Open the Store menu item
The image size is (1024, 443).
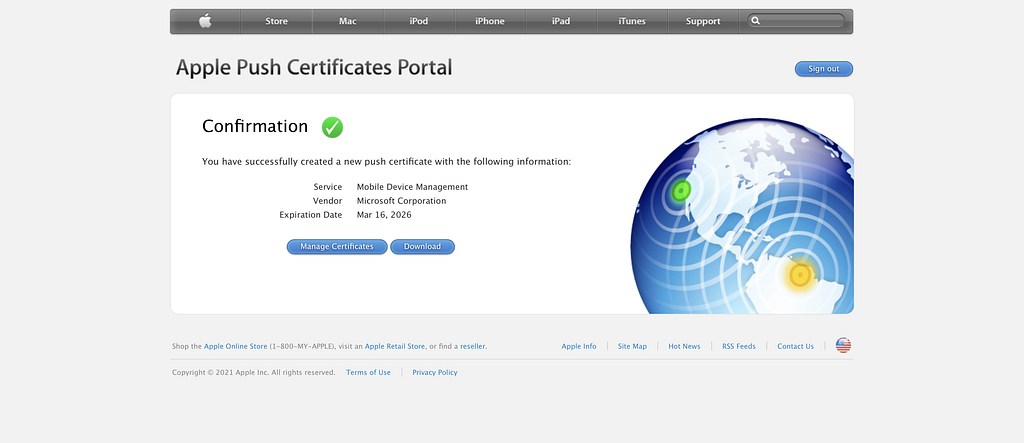[x=276, y=21]
